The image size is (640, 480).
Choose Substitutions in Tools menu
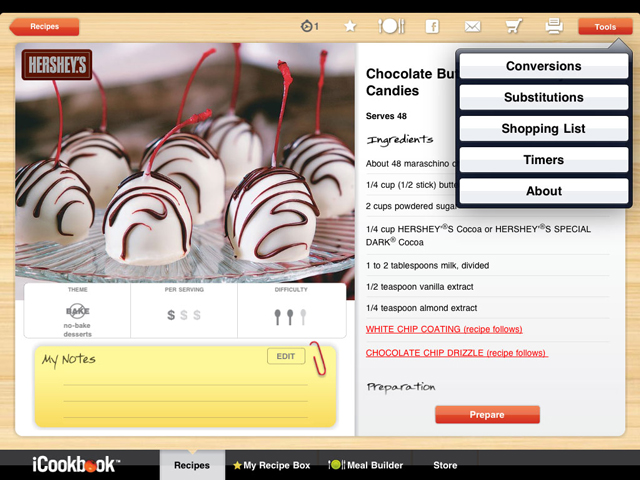[544, 97]
